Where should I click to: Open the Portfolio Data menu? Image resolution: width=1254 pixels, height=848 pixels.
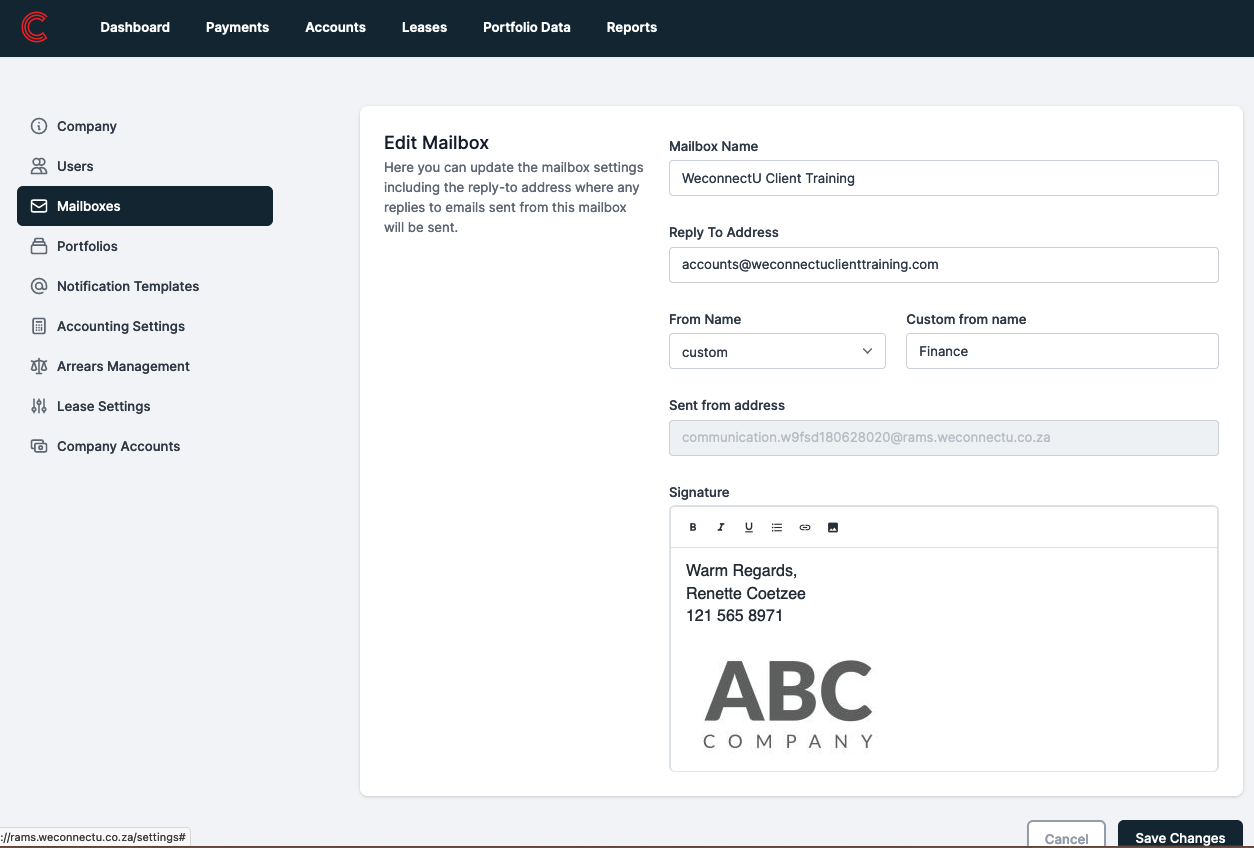[x=526, y=27]
